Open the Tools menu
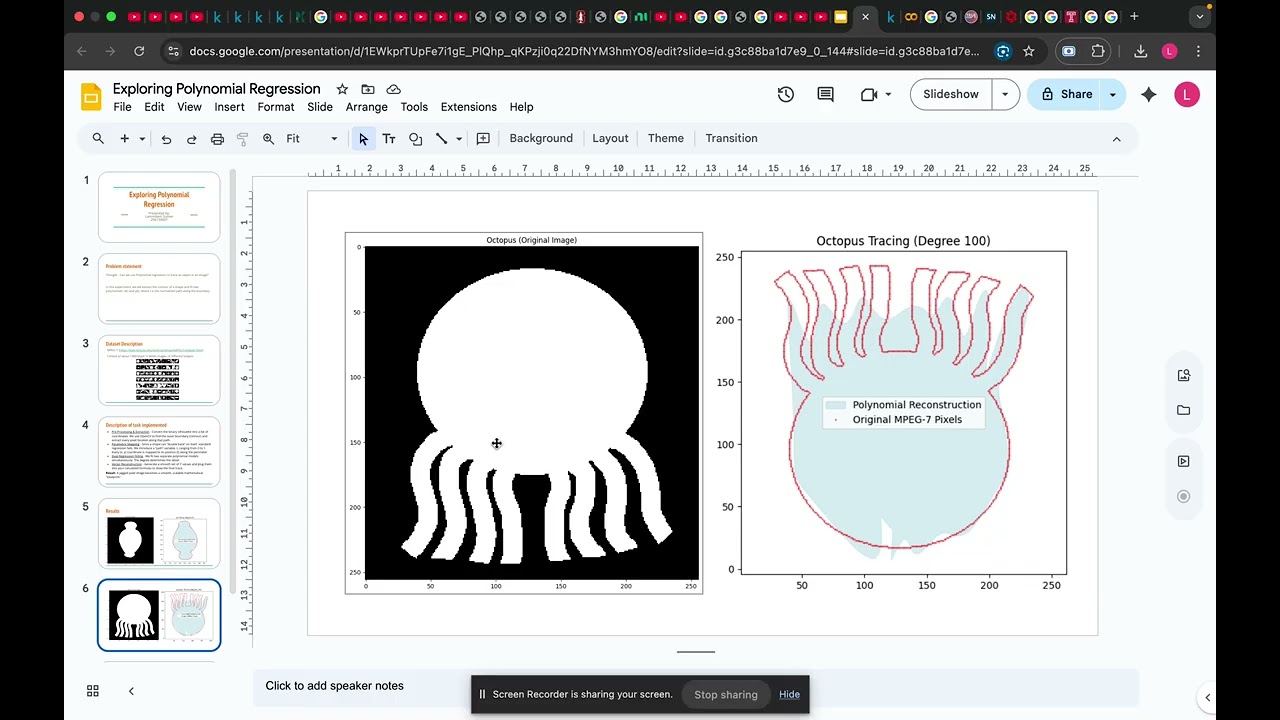Viewport: 1280px width, 720px height. (414, 107)
